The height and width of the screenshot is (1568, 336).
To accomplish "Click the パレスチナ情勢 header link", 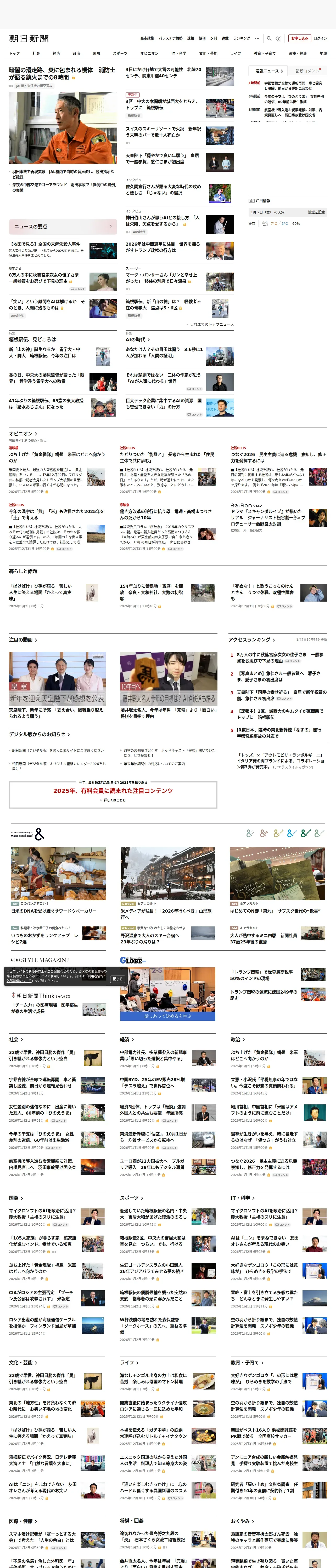I will [170, 38].
